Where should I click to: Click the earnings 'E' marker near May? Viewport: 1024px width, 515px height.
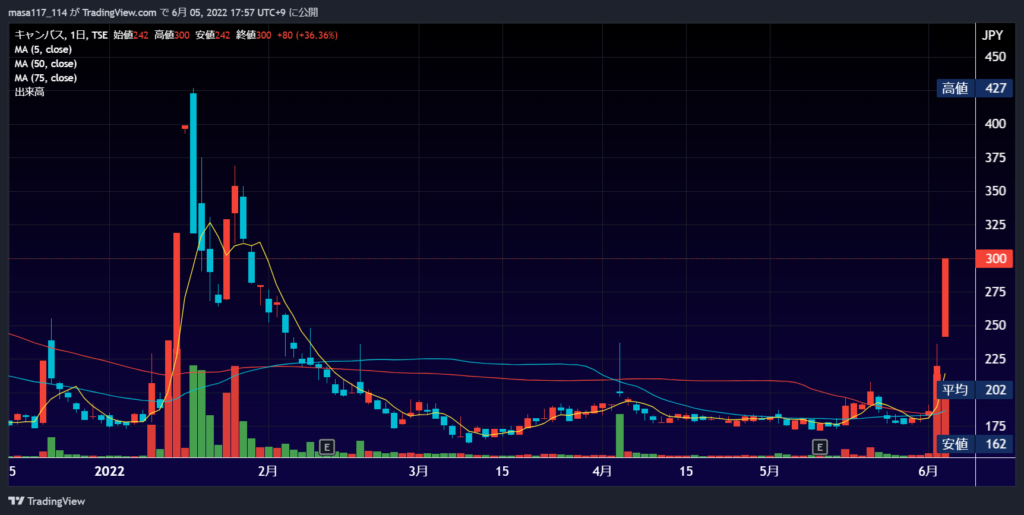820,447
